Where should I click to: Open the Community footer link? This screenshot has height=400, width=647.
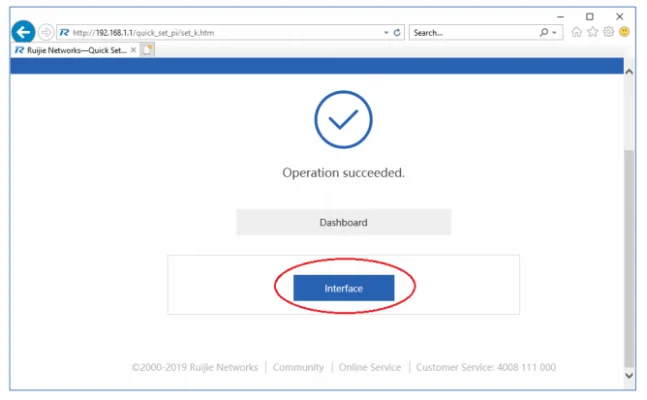click(298, 367)
